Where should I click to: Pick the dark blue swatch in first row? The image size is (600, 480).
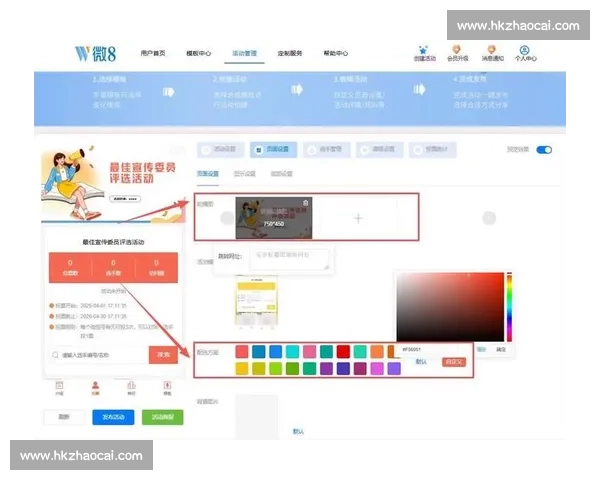pos(259,351)
